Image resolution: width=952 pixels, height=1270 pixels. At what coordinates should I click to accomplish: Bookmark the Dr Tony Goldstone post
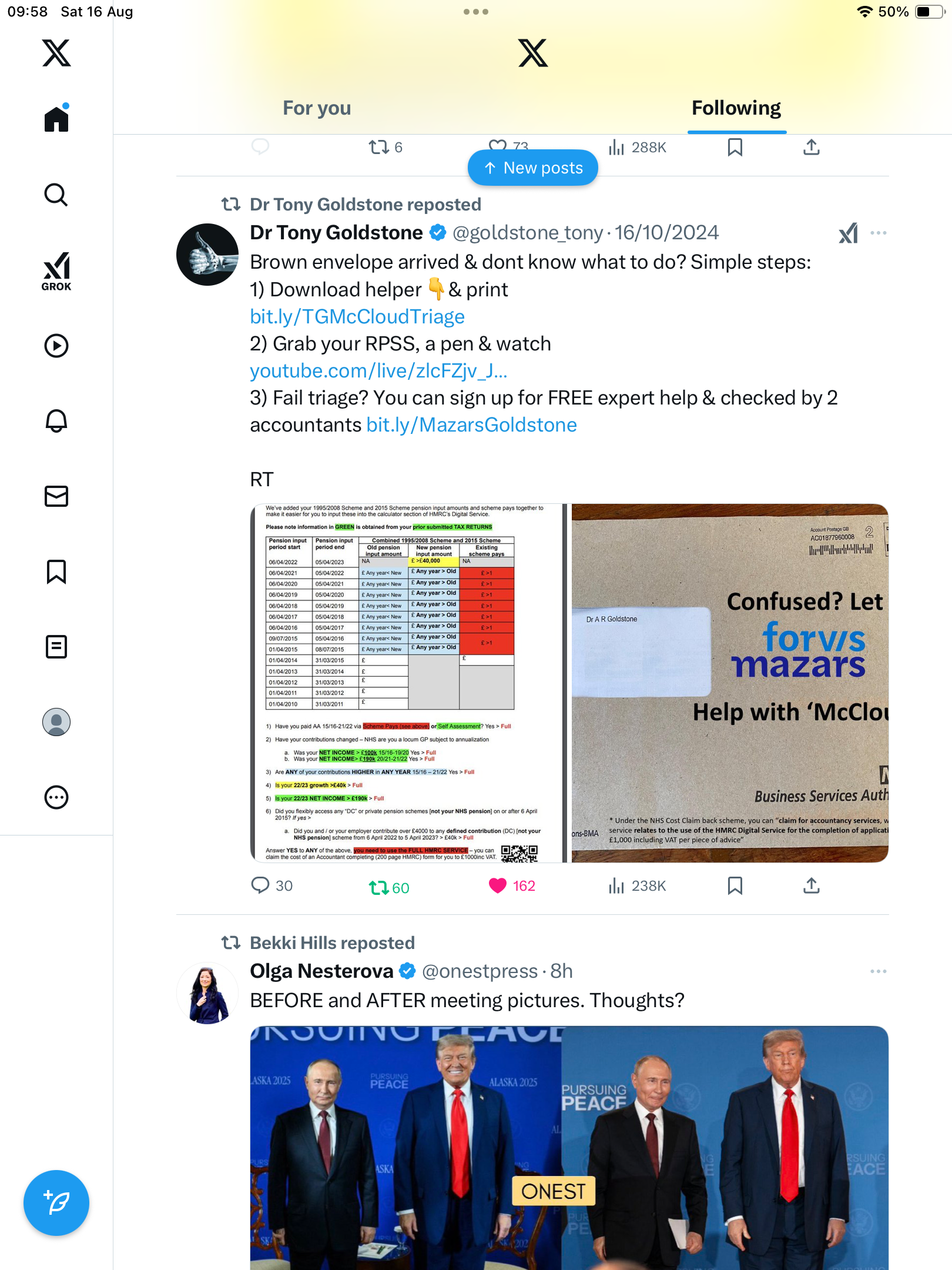735,885
